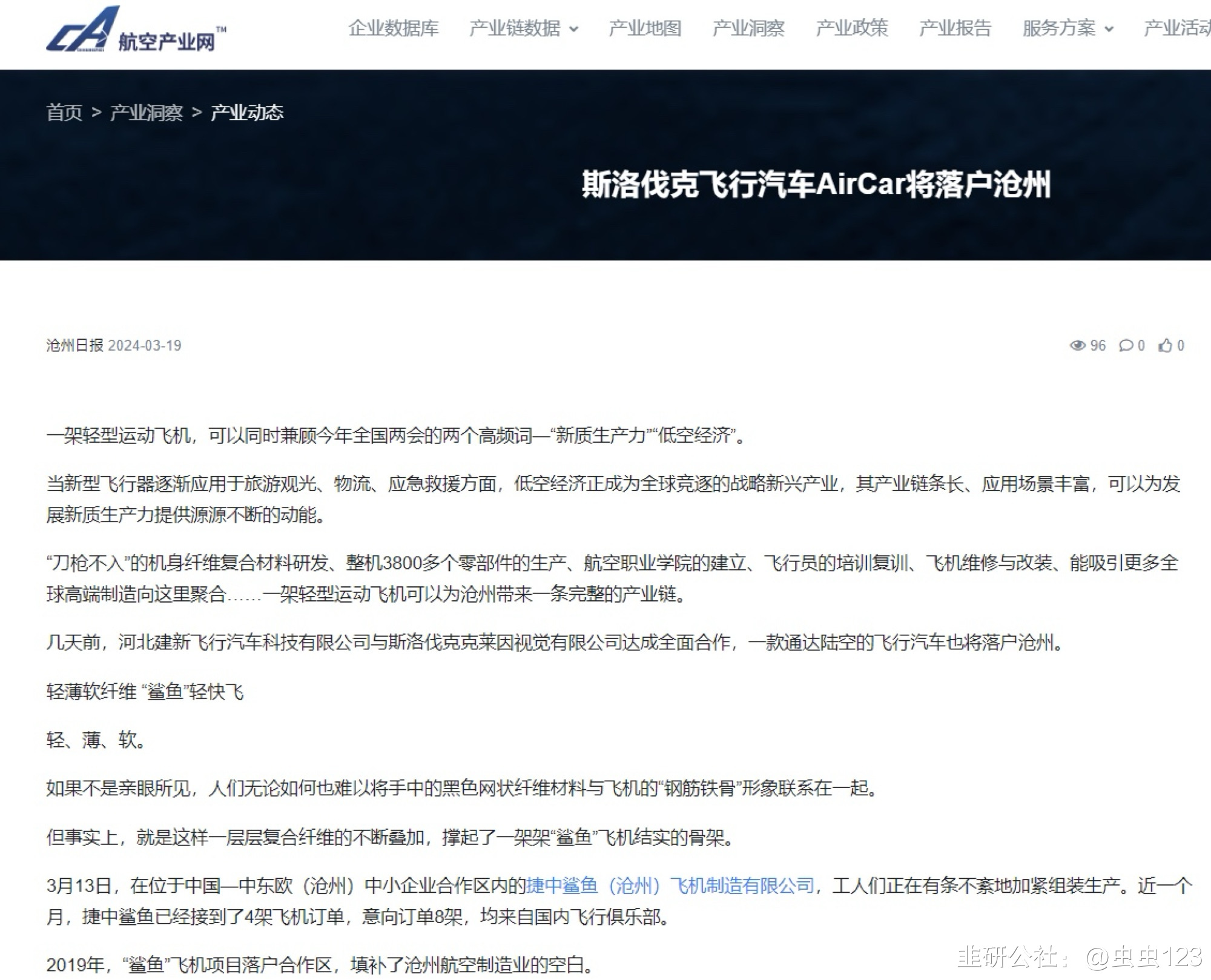The width and height of the screenshot is (1211, 980).
Task: Click the paragraph starting 但事实上，就是这样
Action: coord(391,837)
